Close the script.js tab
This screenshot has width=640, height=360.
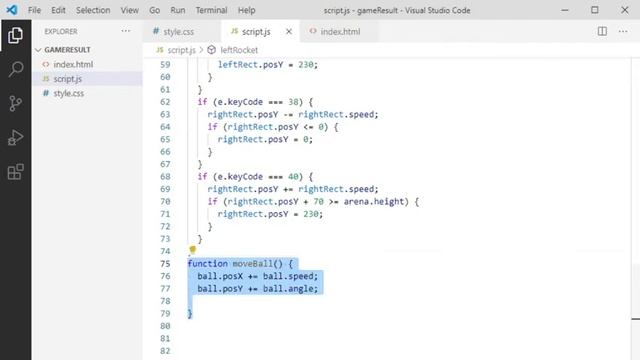(x=289, y=31)
